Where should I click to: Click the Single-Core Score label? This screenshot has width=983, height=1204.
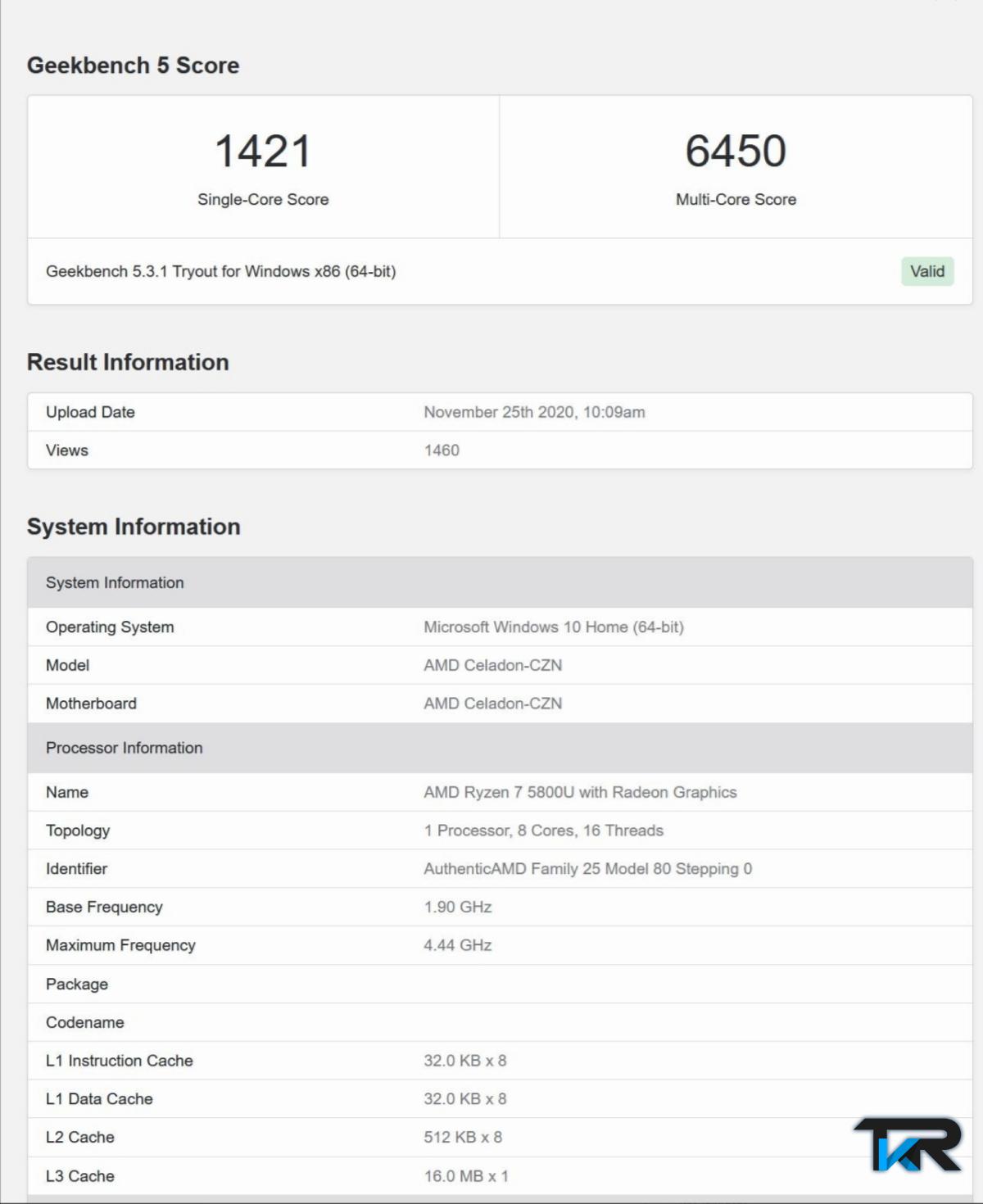click(x=263, y=199)
